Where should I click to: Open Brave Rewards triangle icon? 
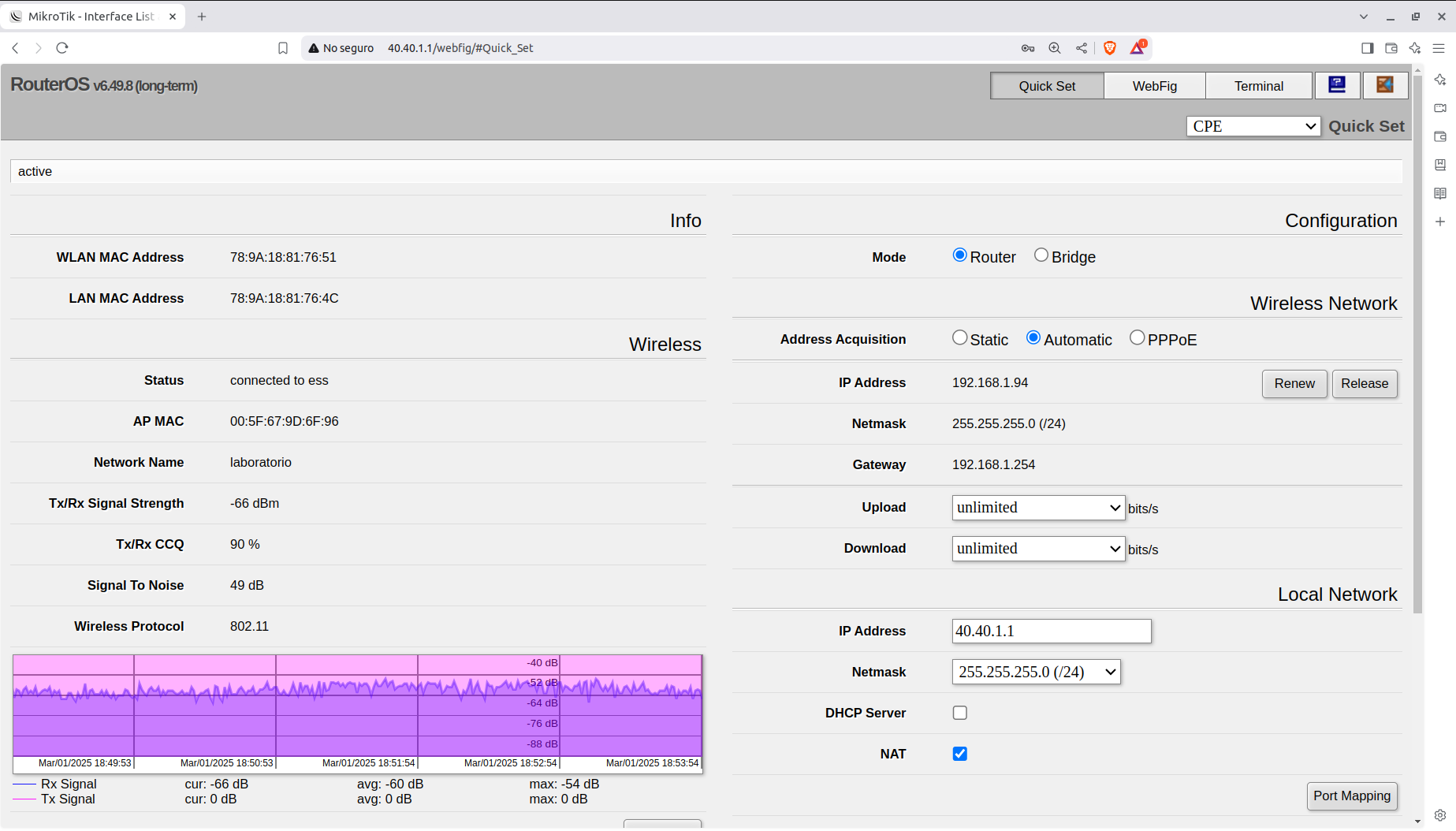[1138, 48]
